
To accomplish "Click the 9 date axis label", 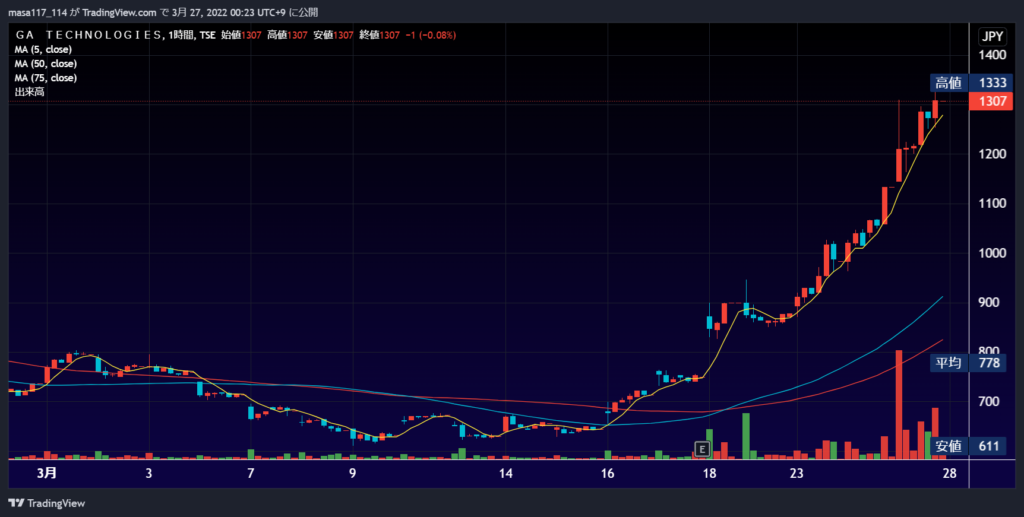I will coord(353,473).
